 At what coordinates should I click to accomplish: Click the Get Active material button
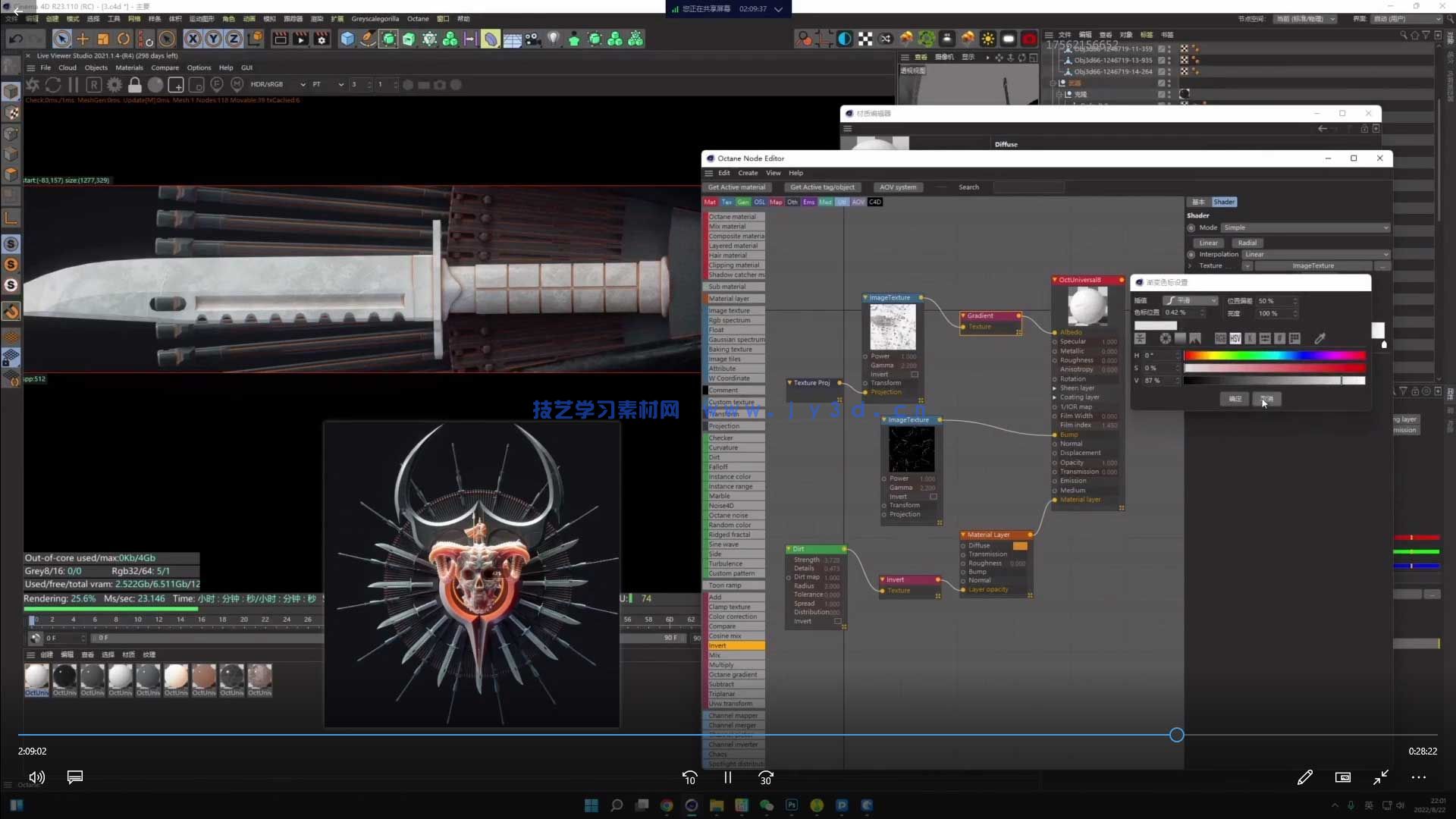pos(736,187)
